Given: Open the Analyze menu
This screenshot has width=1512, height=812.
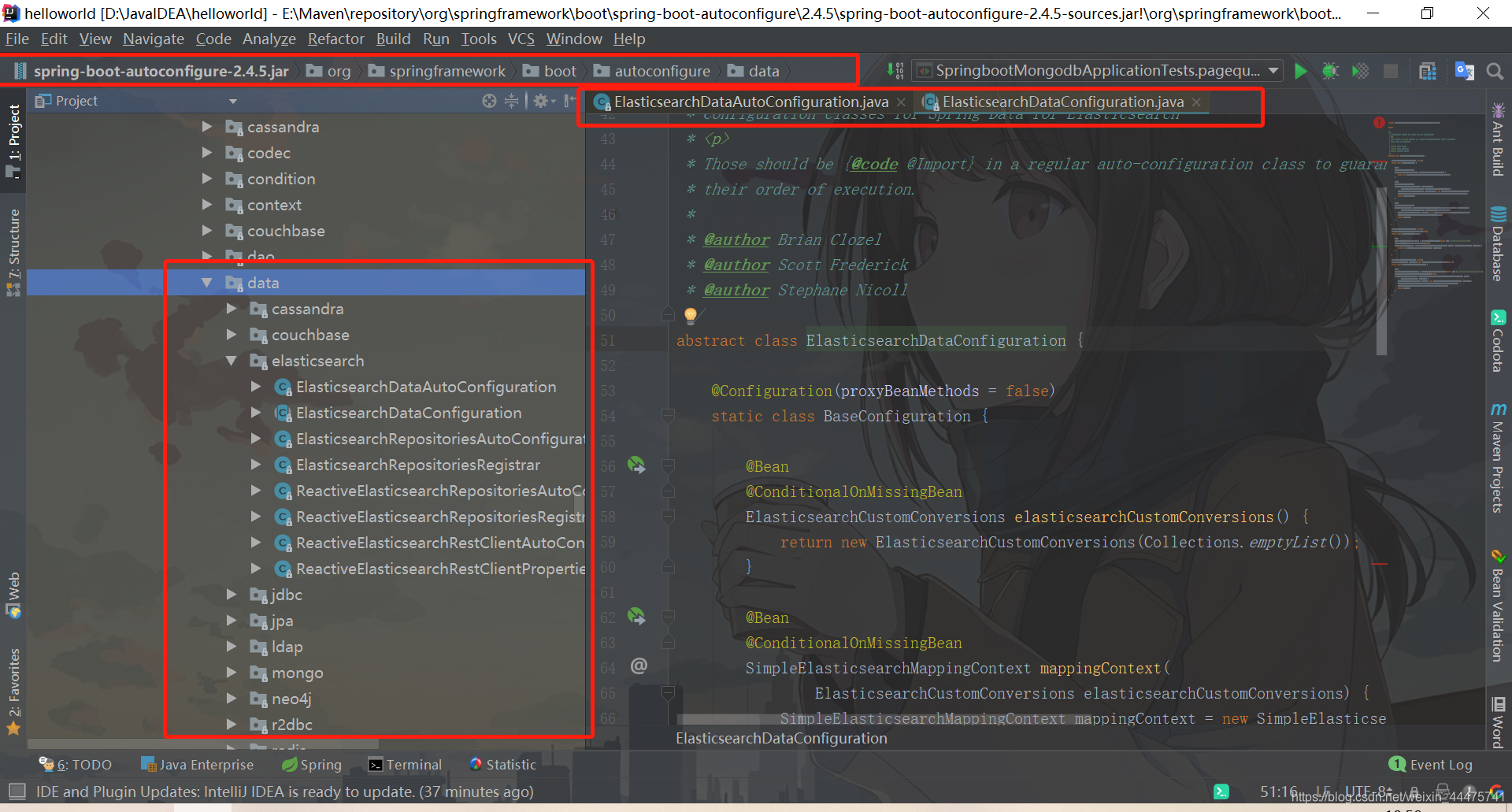Looking at the screenshot, I should click(269, 39).
